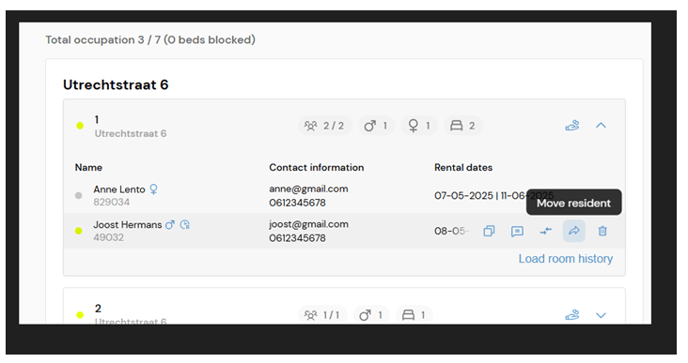This screenshot has height=363, width=688.
Task: Click email joost@gmail.com
Action: click(x=308, y=224)
